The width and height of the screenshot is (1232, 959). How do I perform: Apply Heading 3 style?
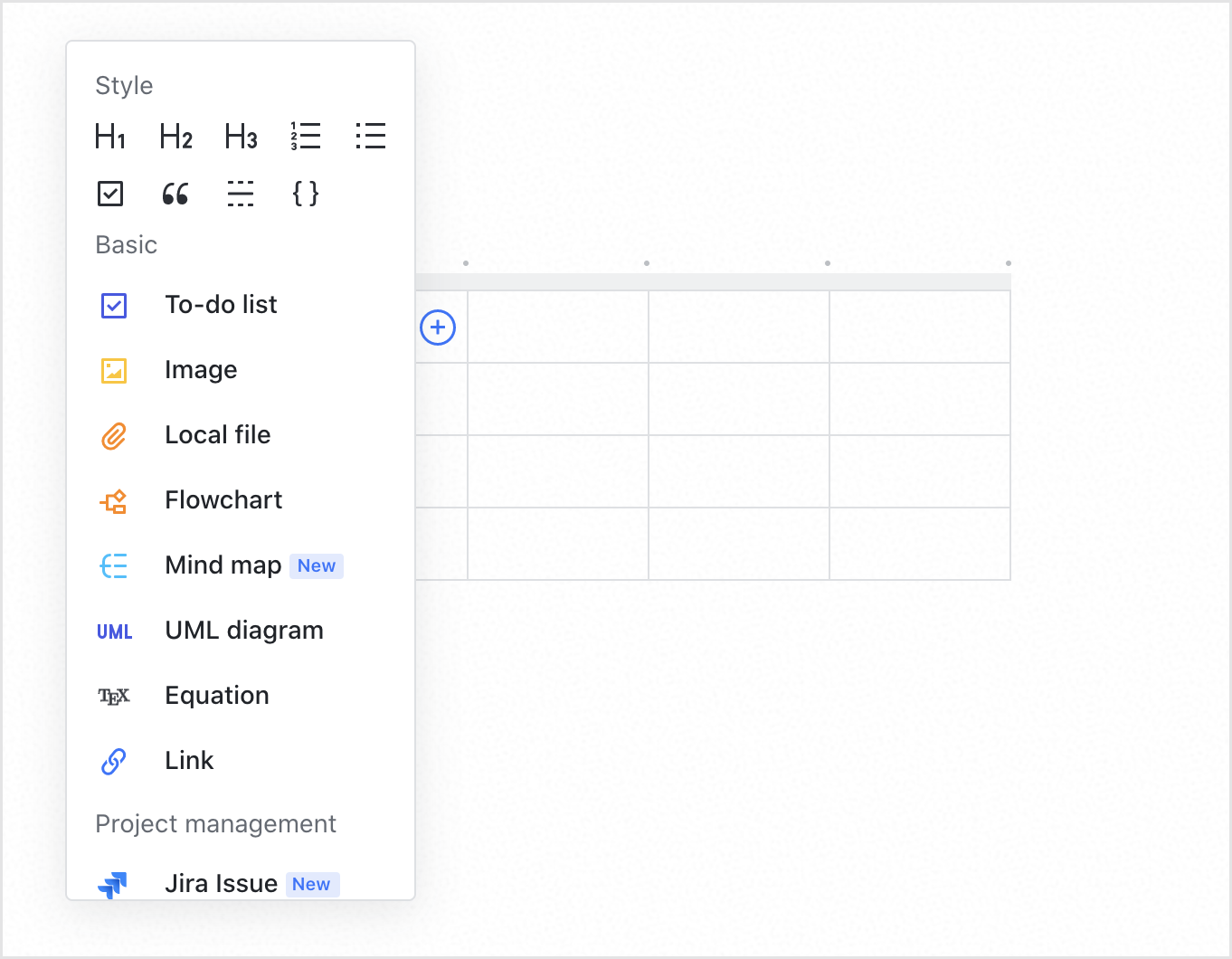241,137
